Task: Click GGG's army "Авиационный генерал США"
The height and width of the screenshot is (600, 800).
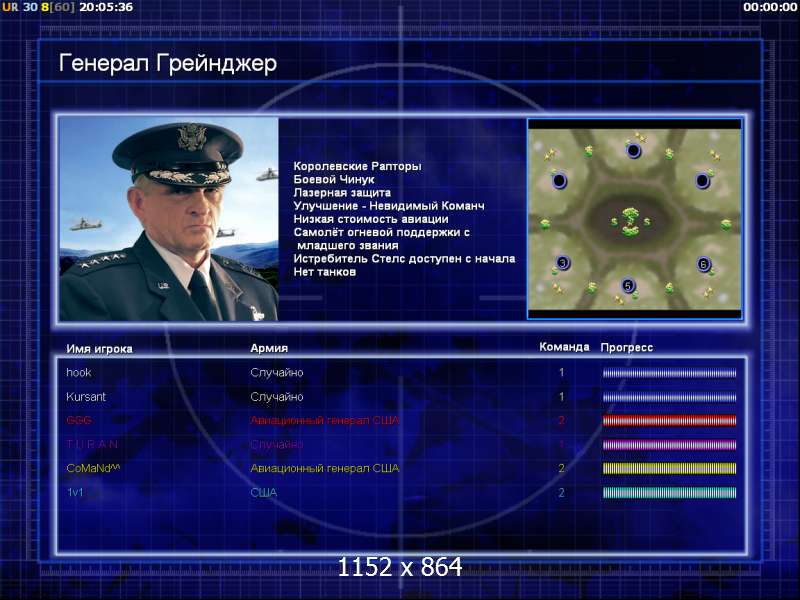Action: 324,420
